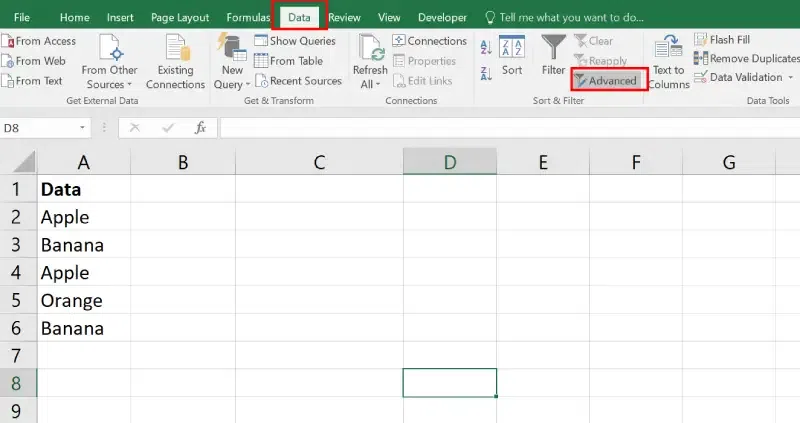800x423 pixels.
Task: Select column E header
Action: 543,162
